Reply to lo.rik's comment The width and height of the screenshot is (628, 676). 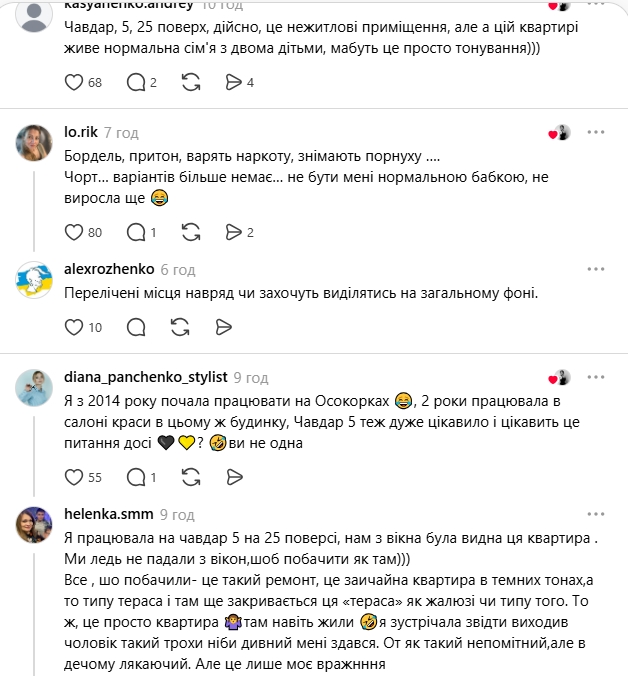pyautogui.click(x=137, y=232)
